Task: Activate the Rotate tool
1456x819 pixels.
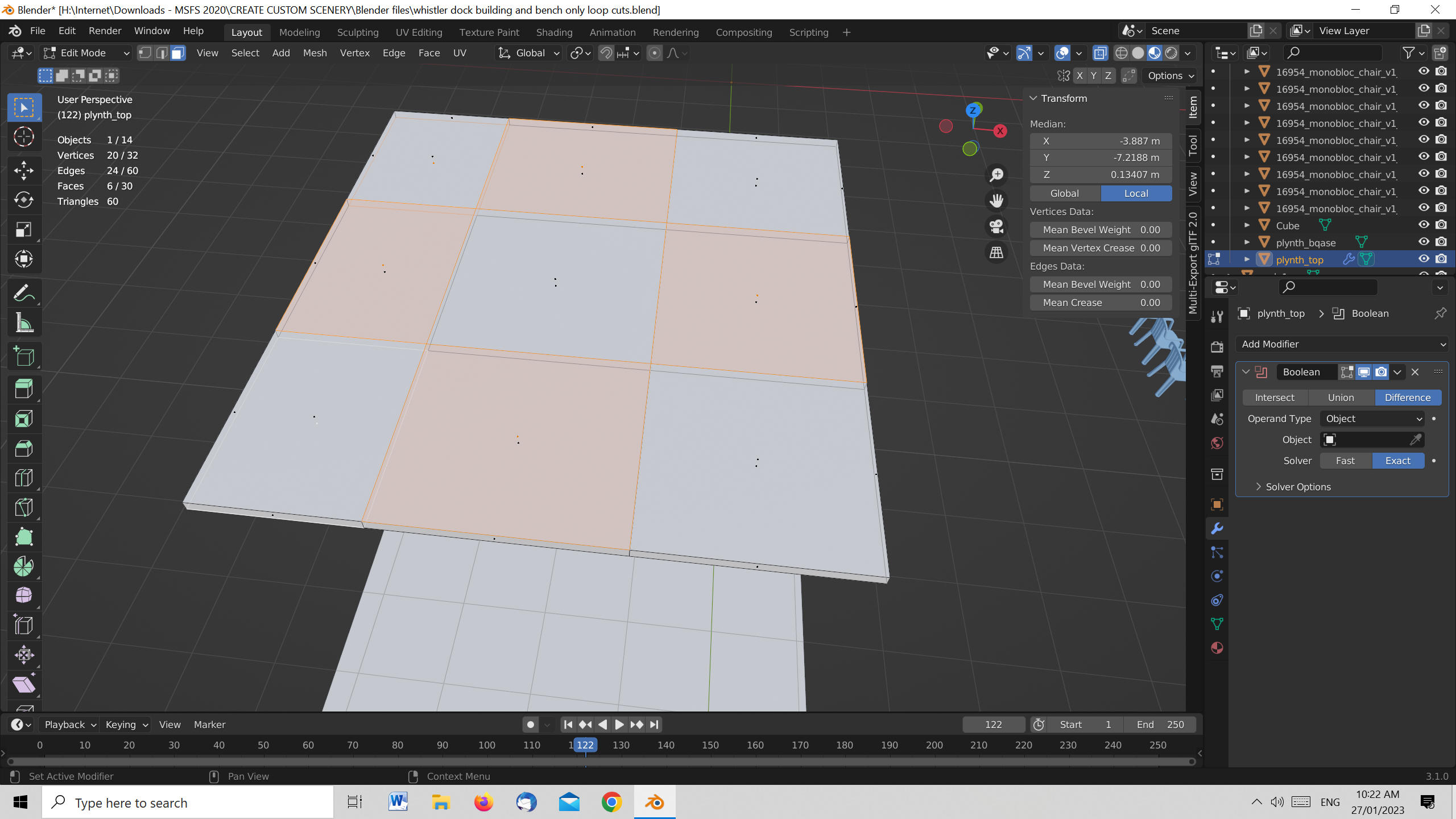Action: click(24, 200)
